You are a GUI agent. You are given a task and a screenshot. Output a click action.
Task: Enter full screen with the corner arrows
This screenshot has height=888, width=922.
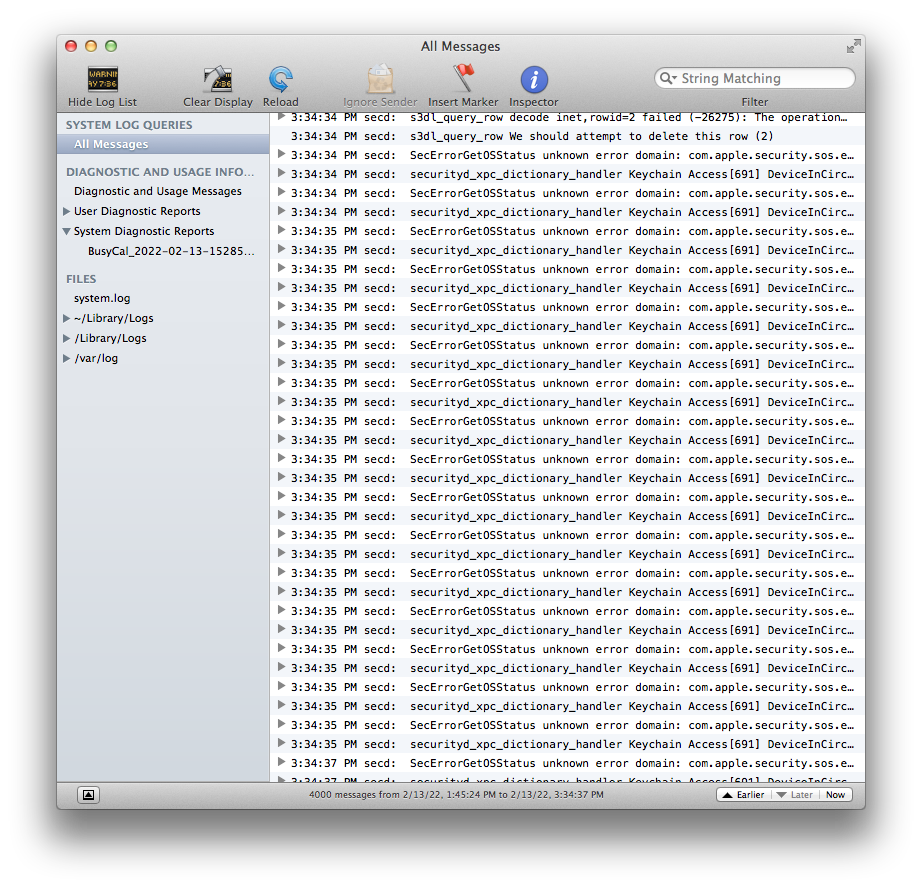coord(853,46)
